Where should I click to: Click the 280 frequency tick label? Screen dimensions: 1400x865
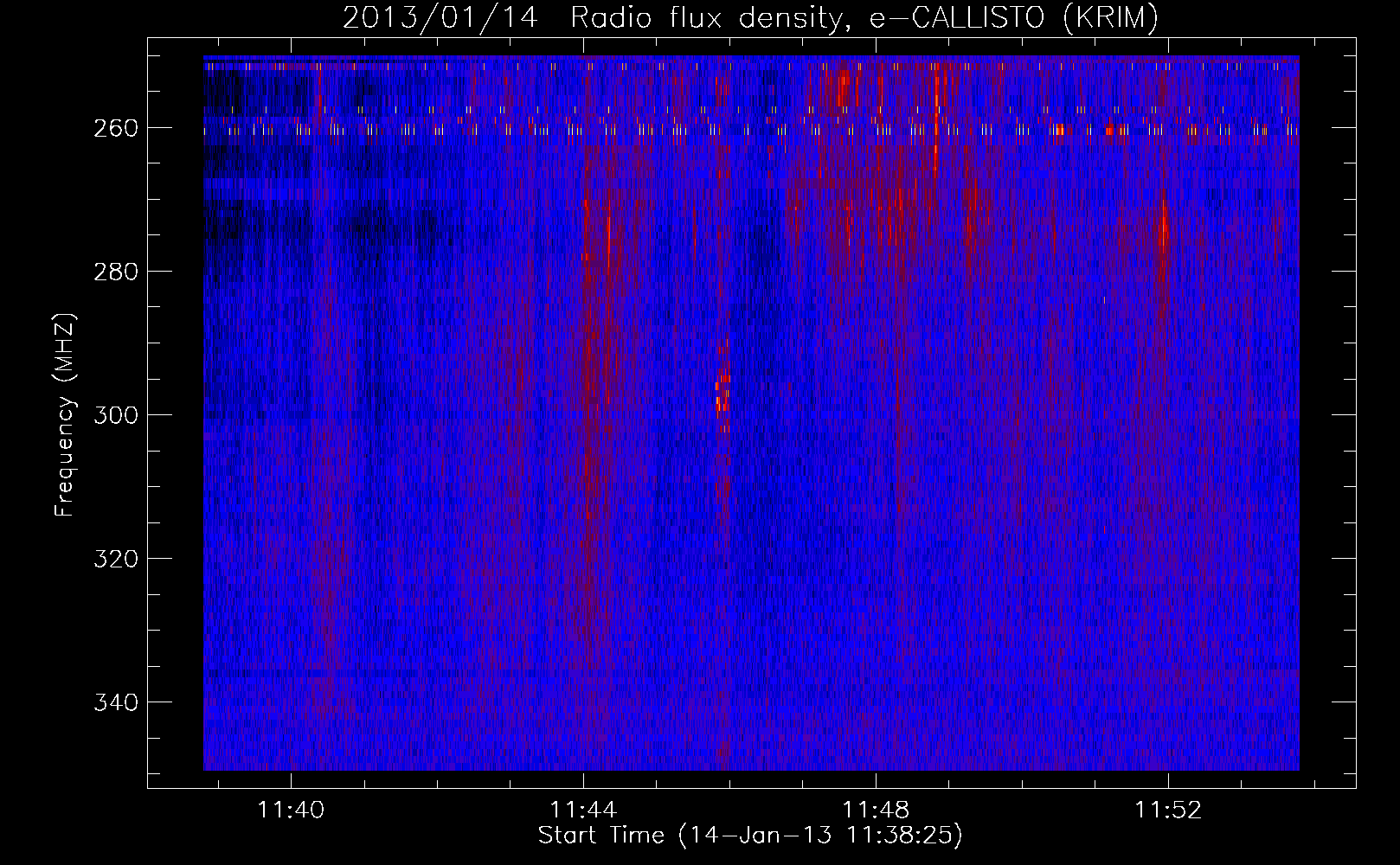coord(115,272)
